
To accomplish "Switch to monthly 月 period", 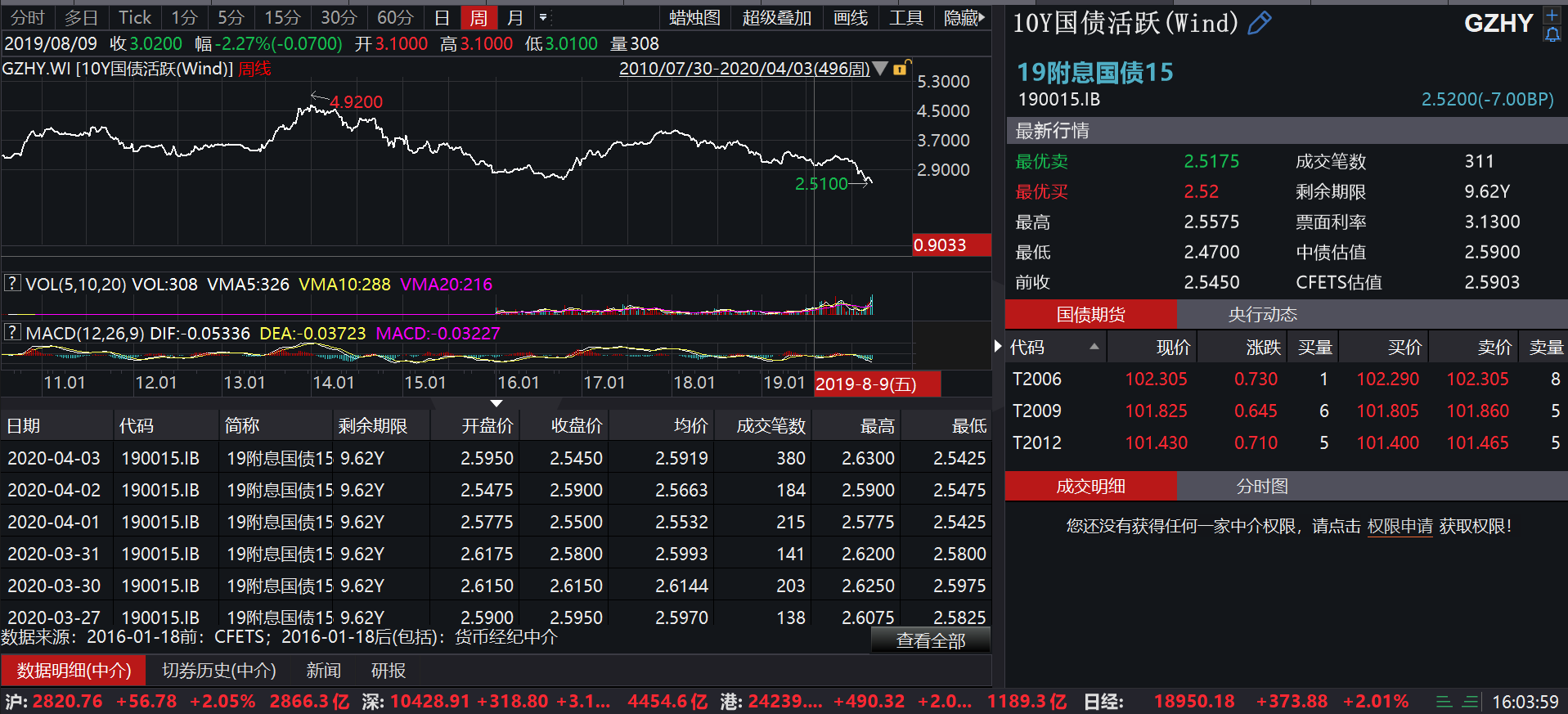I will click(x=514, y=17).
